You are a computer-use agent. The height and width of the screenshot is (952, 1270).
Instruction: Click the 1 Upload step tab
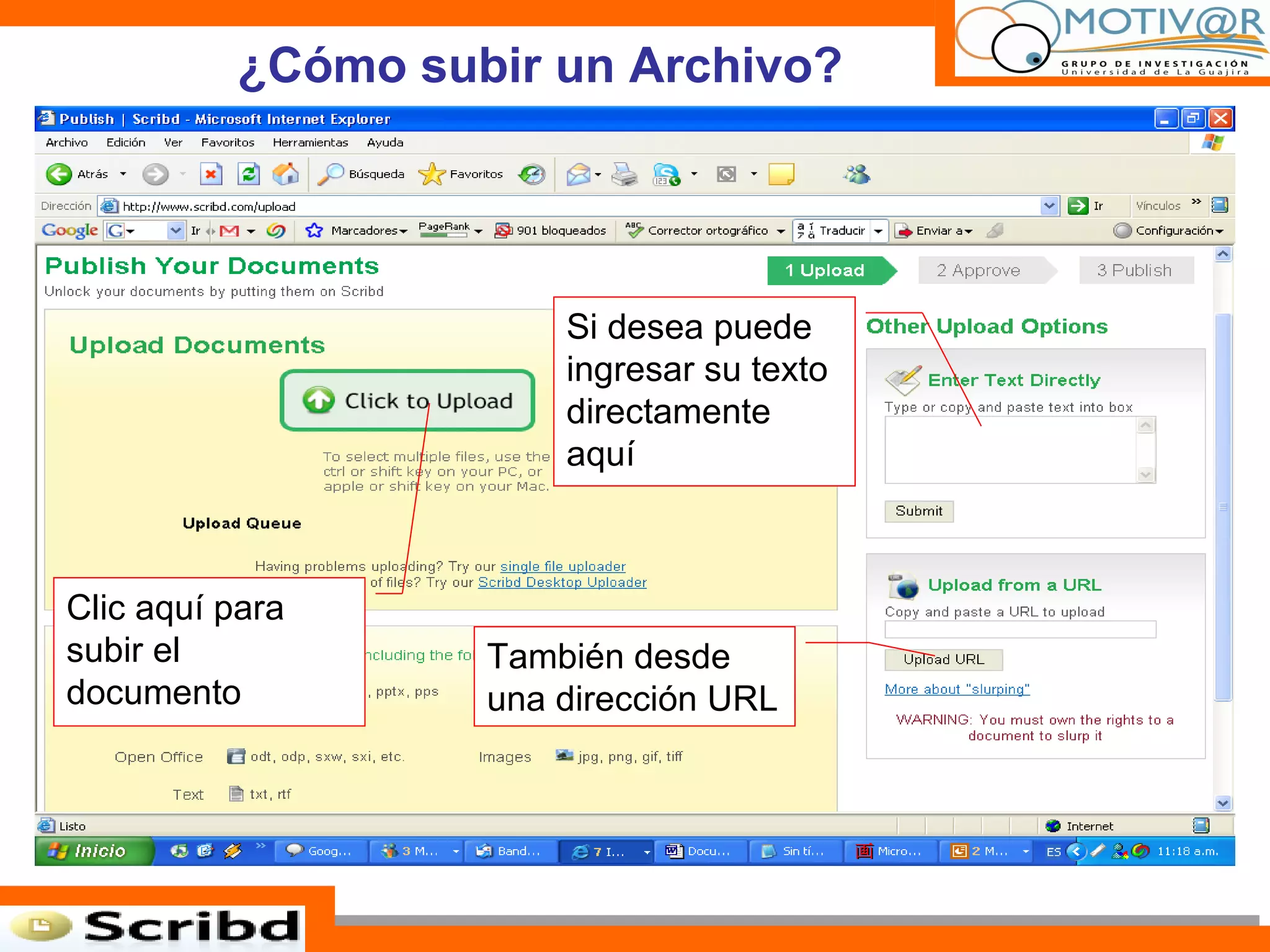point(832,270)
